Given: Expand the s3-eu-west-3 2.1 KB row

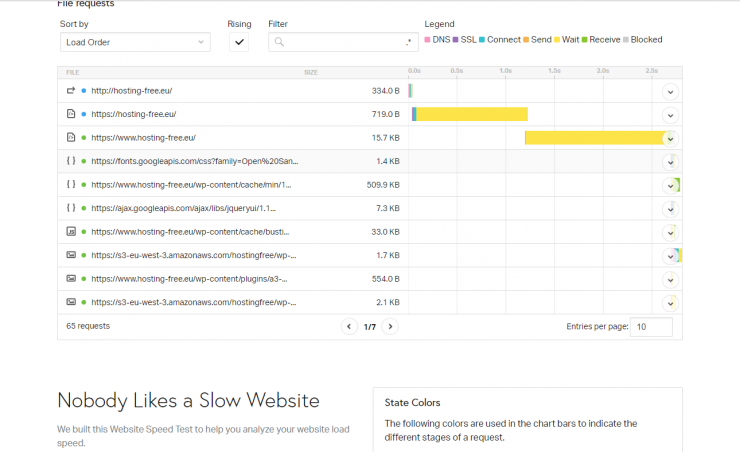Looking at the screenshot, I should coord(670,303).
